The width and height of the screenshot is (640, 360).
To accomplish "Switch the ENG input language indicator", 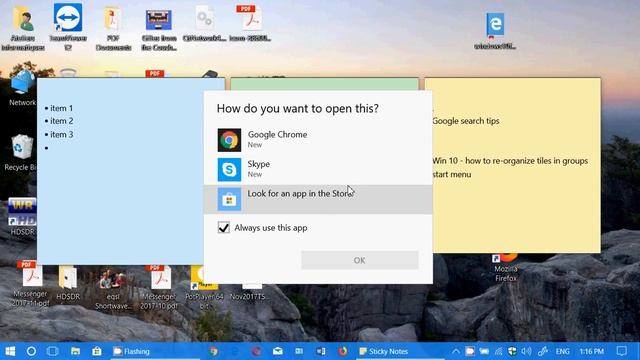I will [562, 351].
